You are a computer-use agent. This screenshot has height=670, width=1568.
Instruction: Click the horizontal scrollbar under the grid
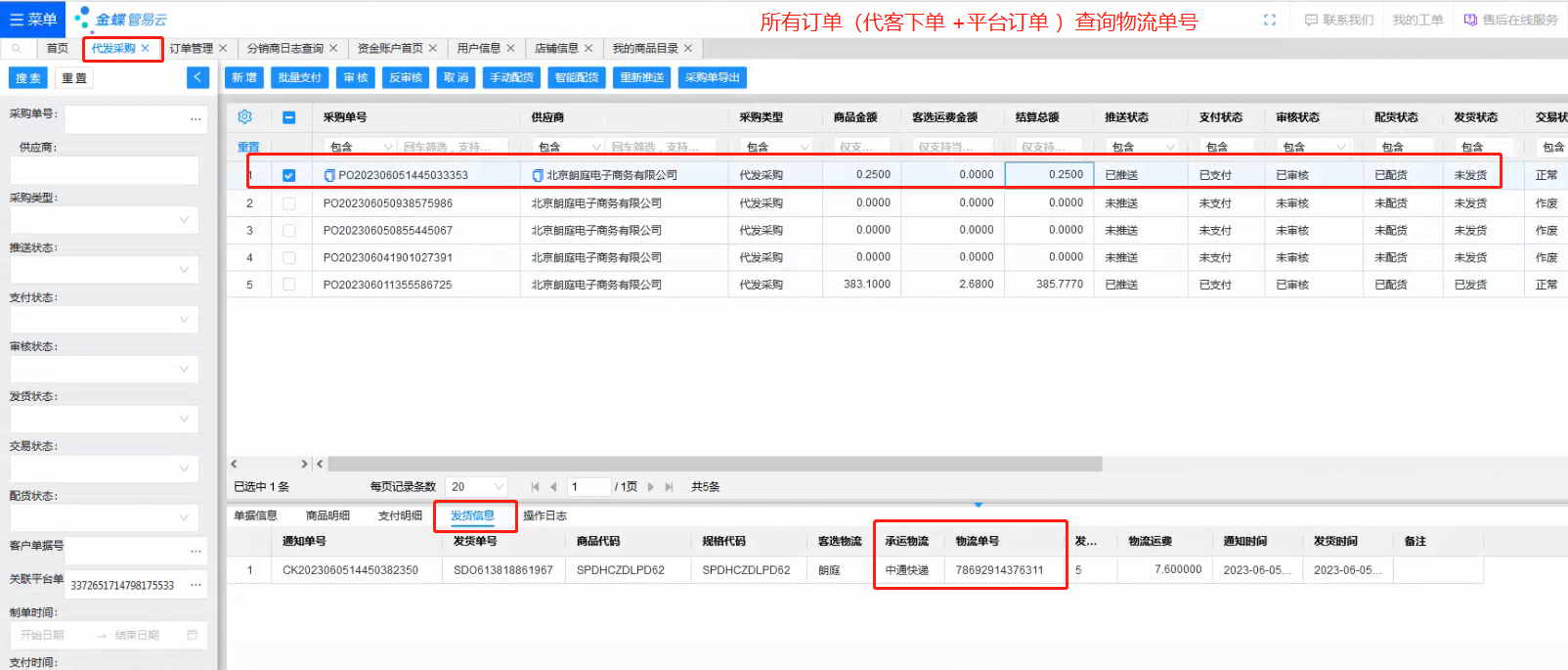714,464
